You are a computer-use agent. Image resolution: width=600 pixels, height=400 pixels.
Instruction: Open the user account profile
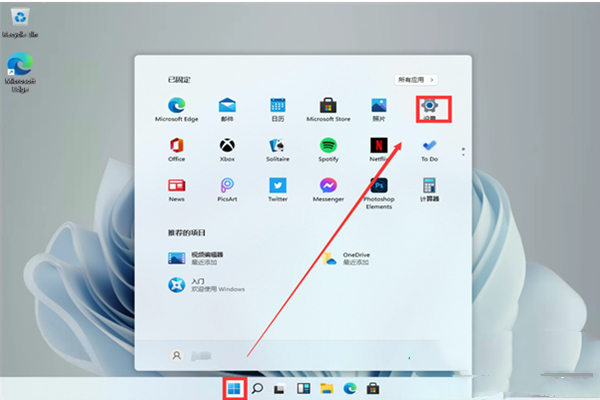(190, 356)
